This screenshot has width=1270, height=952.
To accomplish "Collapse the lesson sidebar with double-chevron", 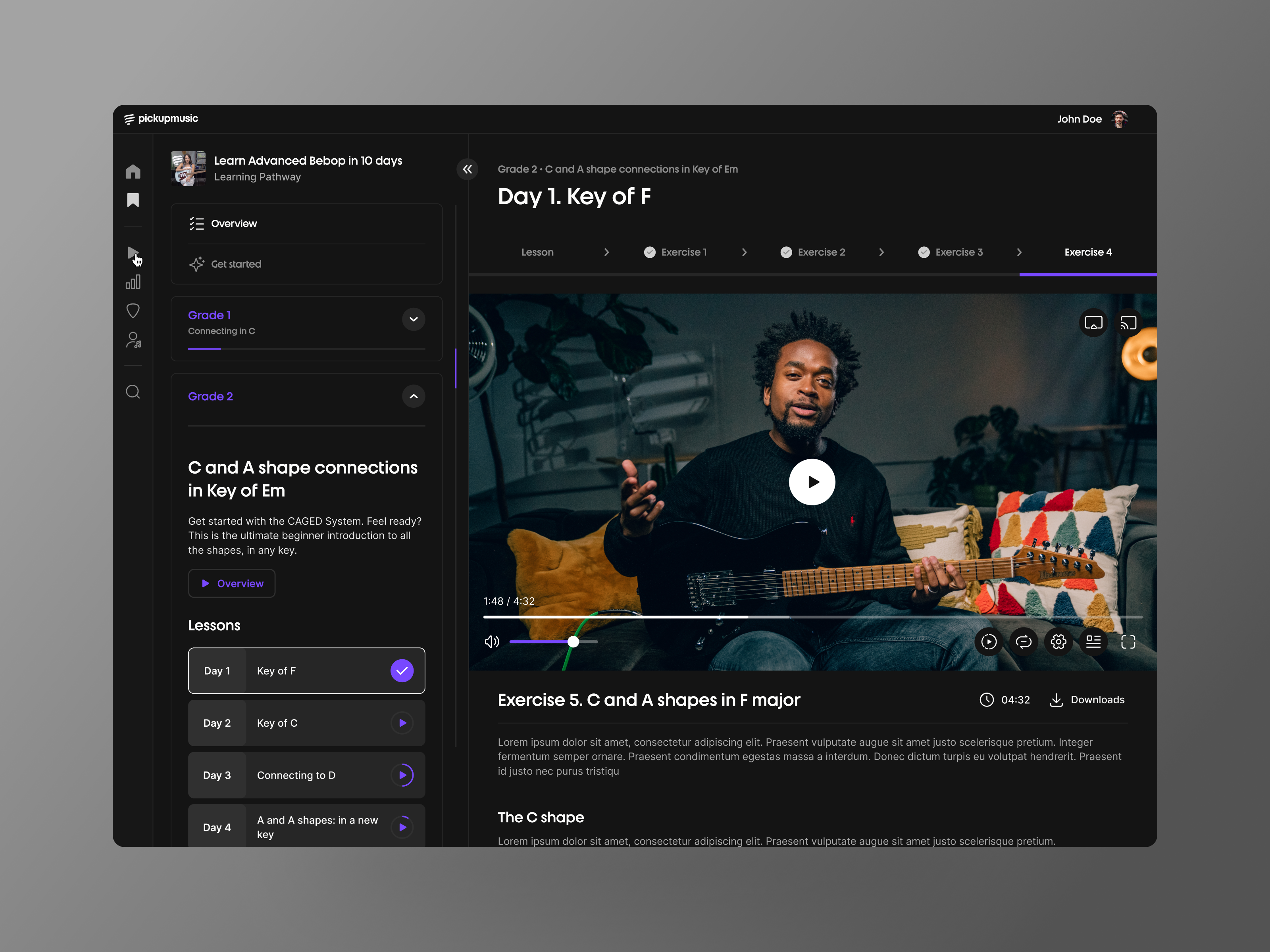I will (x=468, y=169).
